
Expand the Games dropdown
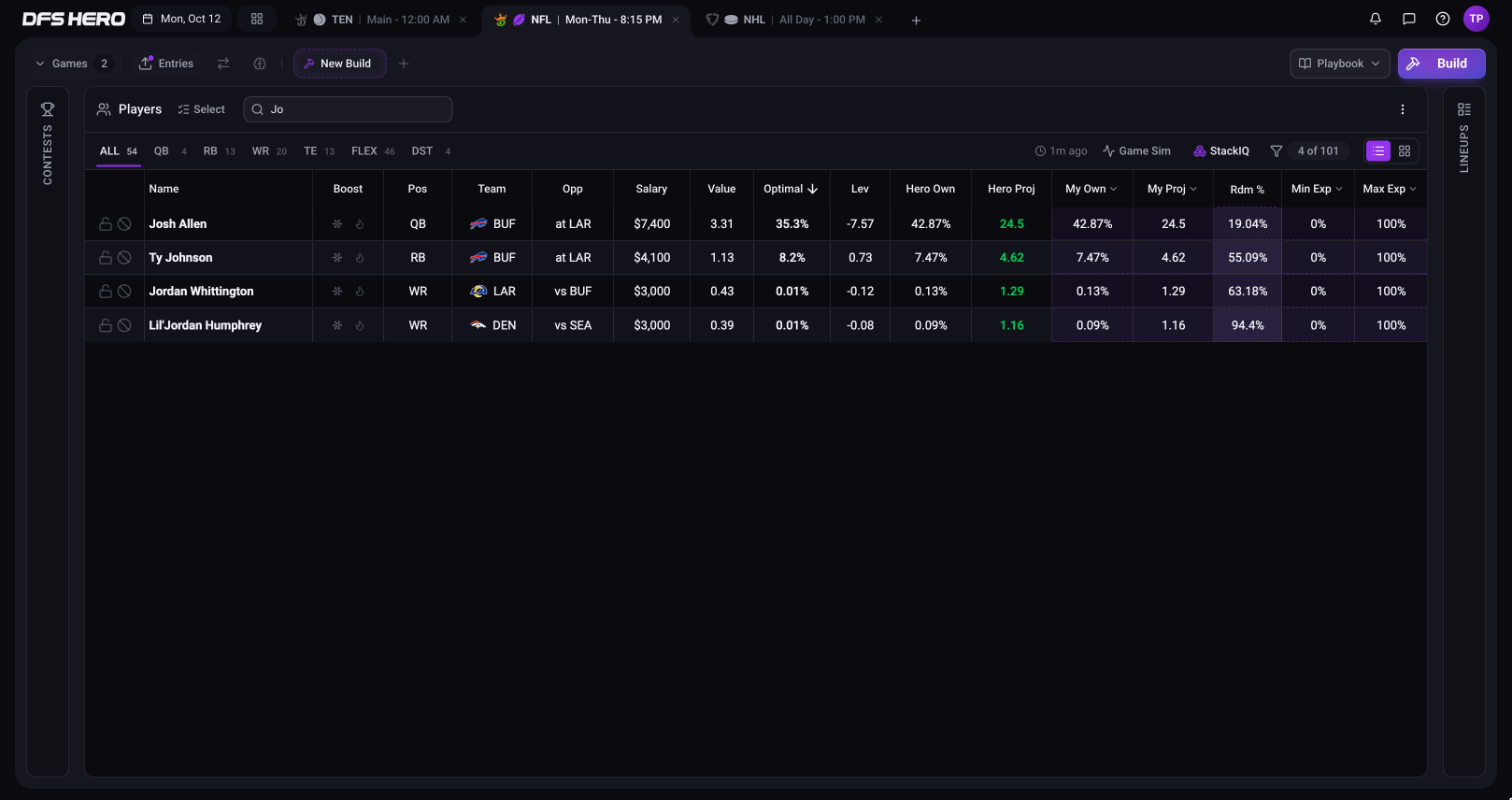point(74,63)
